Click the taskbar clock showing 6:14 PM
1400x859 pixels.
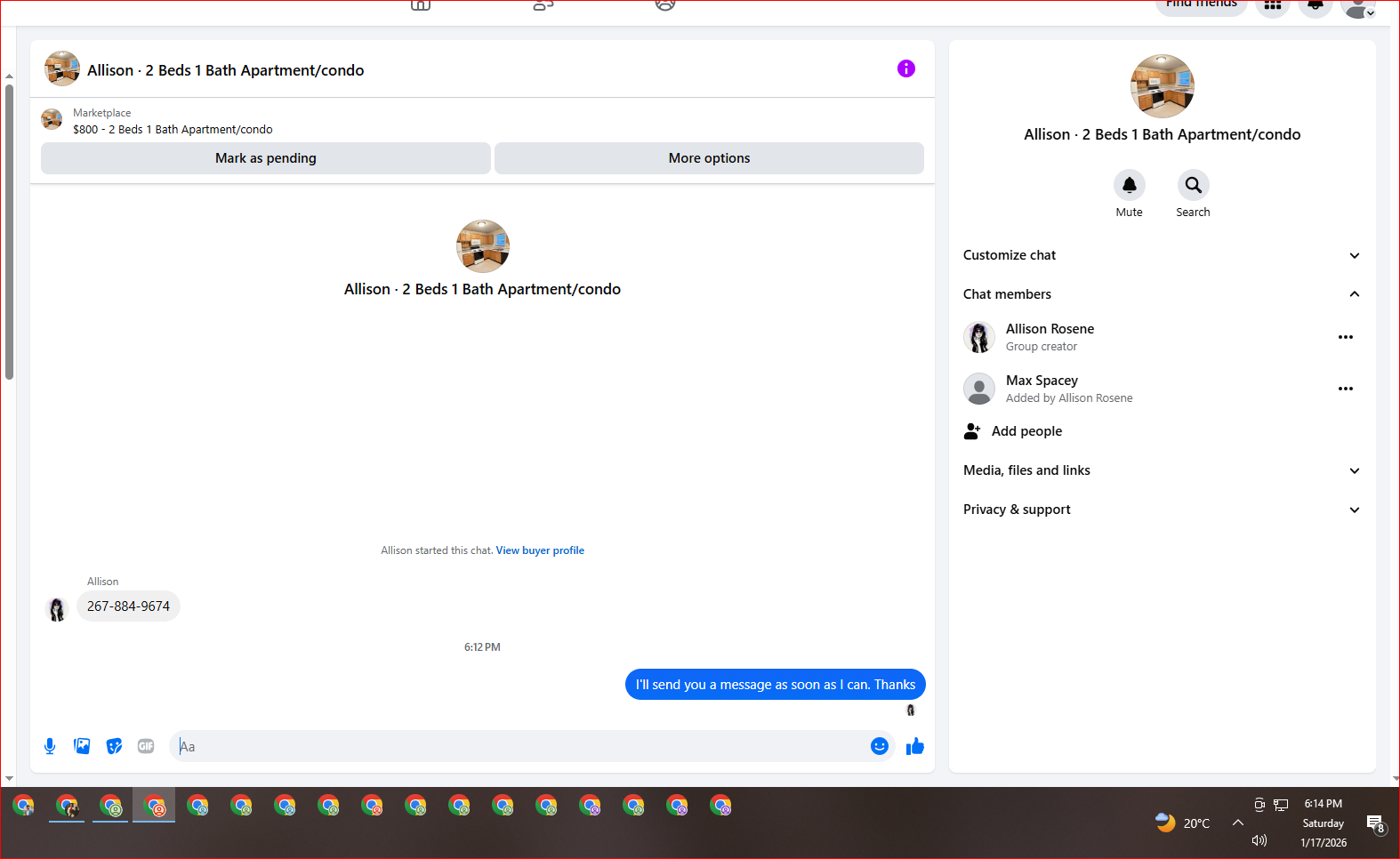(1323, 823)
